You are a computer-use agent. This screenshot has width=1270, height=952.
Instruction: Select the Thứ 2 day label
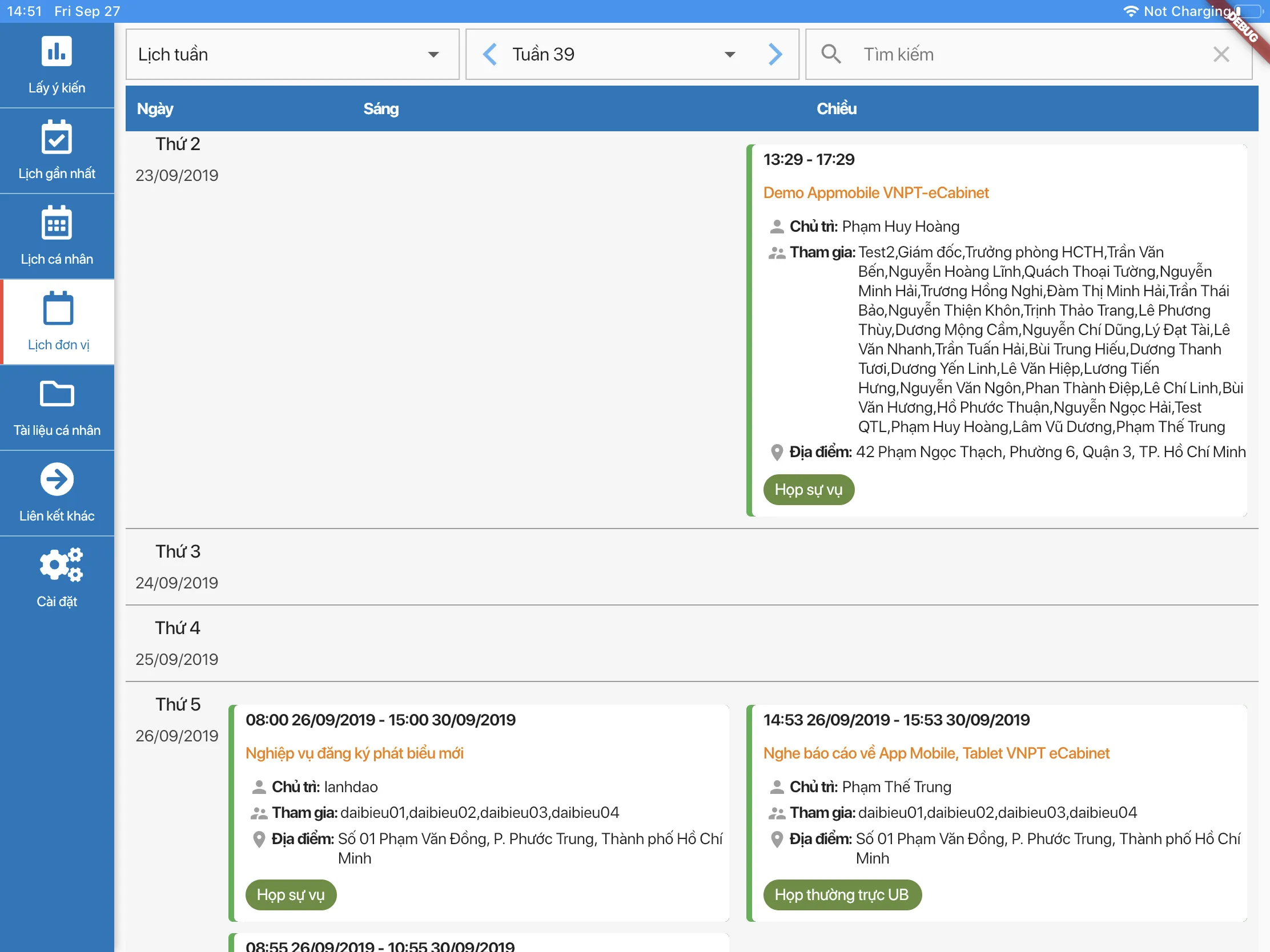coord(178,144)
